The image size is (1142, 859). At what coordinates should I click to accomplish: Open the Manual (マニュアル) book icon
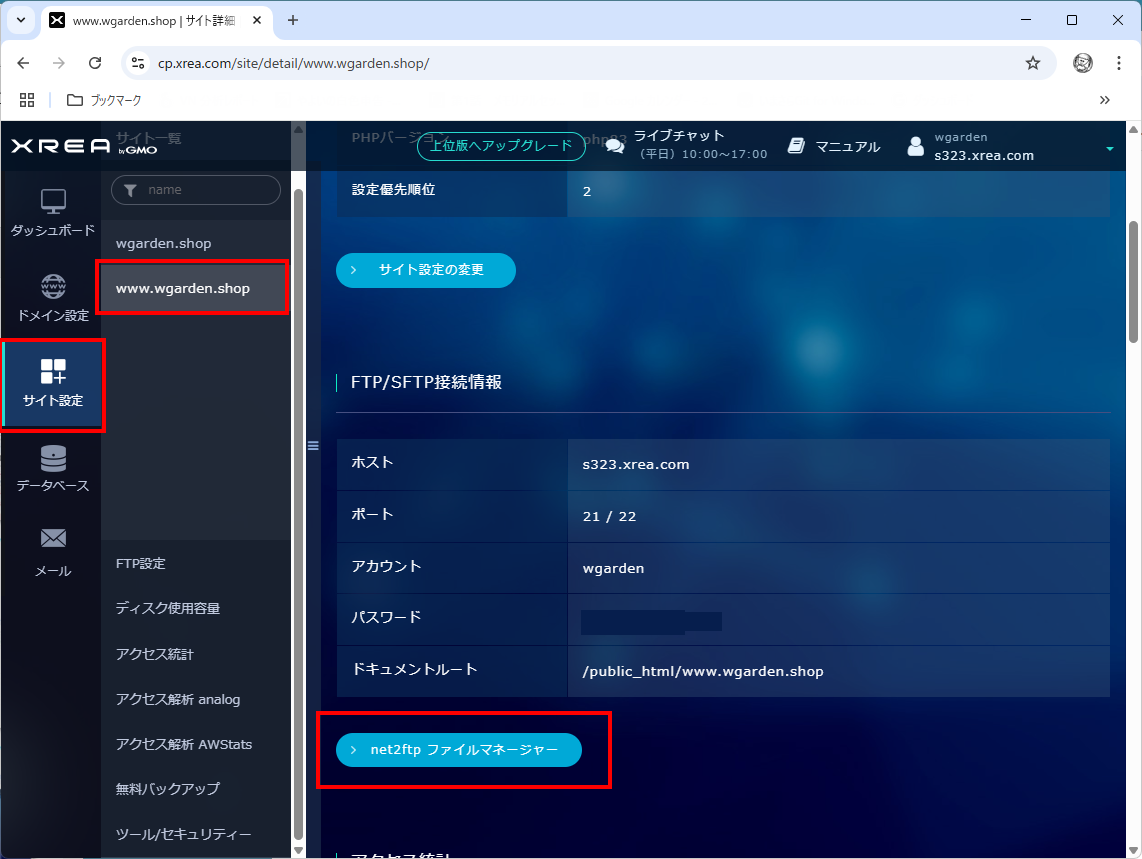point(796,146)
